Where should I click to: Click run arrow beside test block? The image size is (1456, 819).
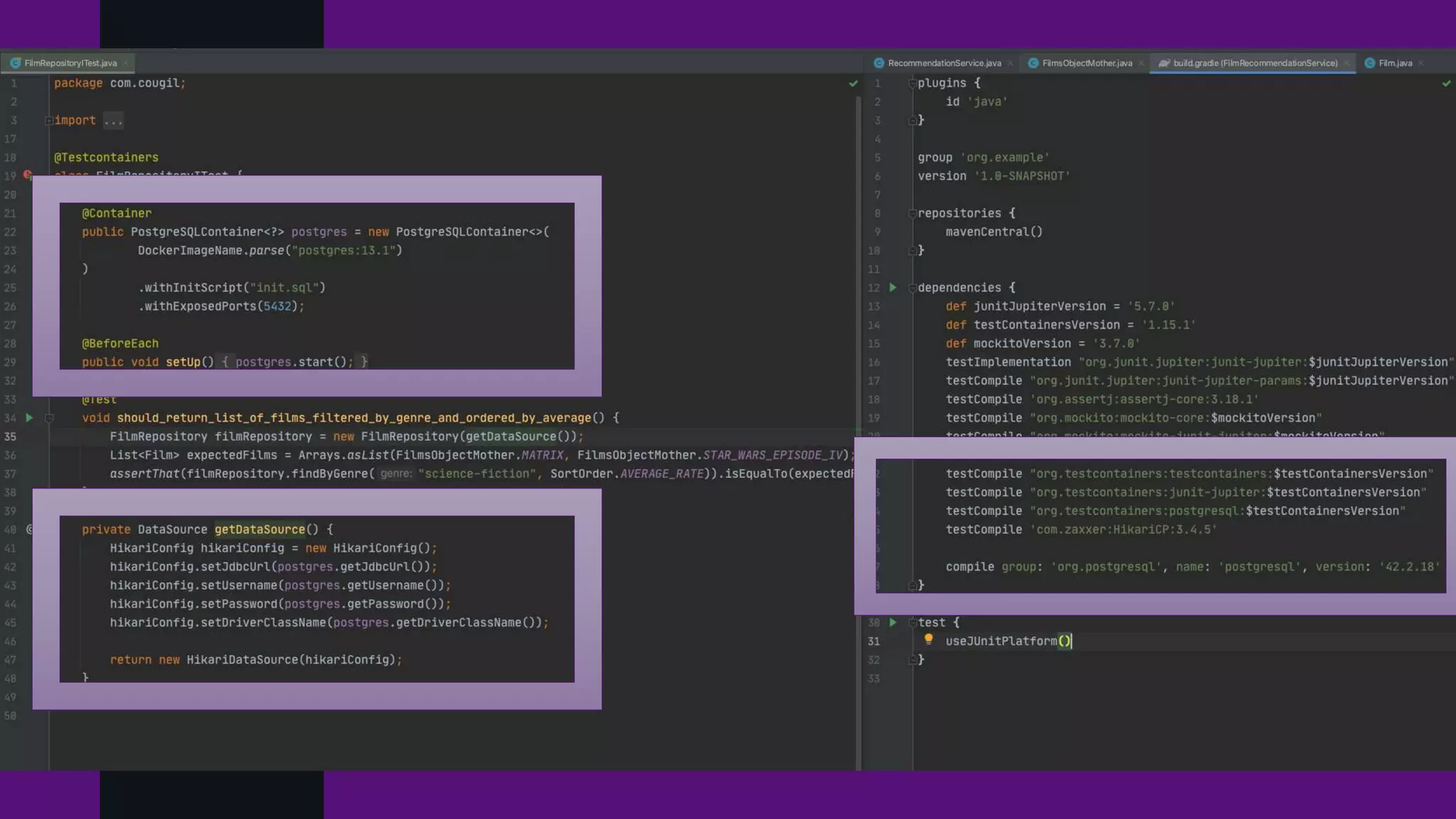(x=893, y=623)
